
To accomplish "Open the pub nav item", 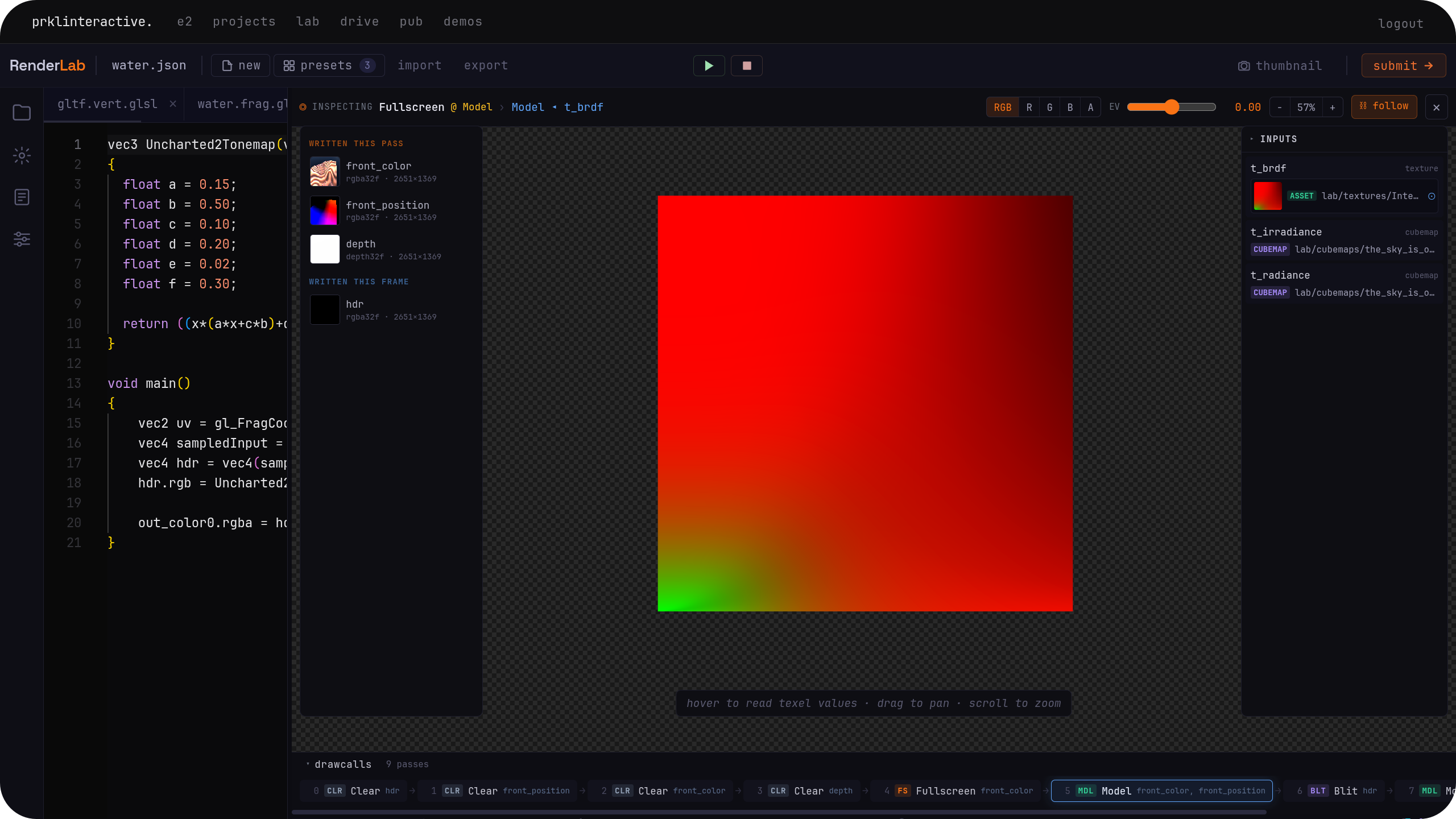I will pyautogui.click(x=411, y=22).
